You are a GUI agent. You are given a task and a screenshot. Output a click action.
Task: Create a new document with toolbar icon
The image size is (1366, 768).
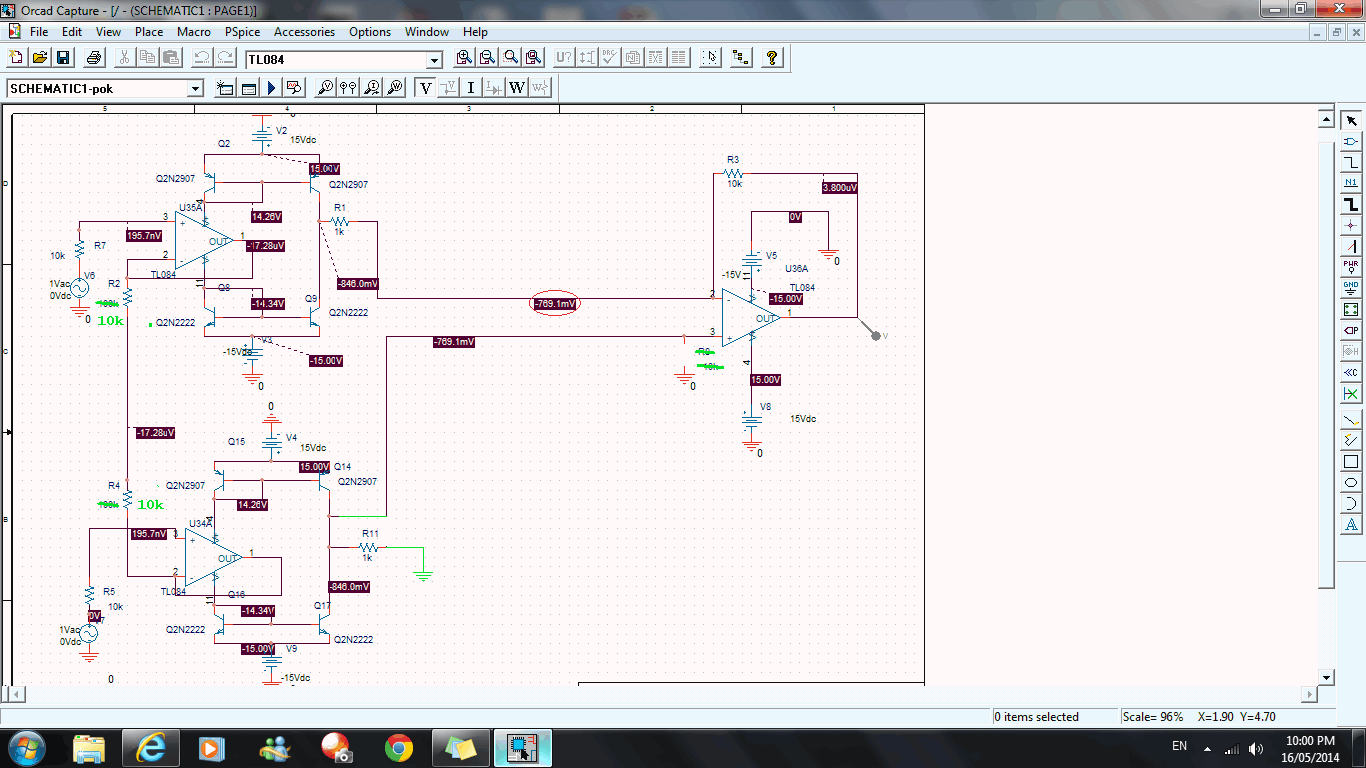pyautogui.click(x=16, y=58)
